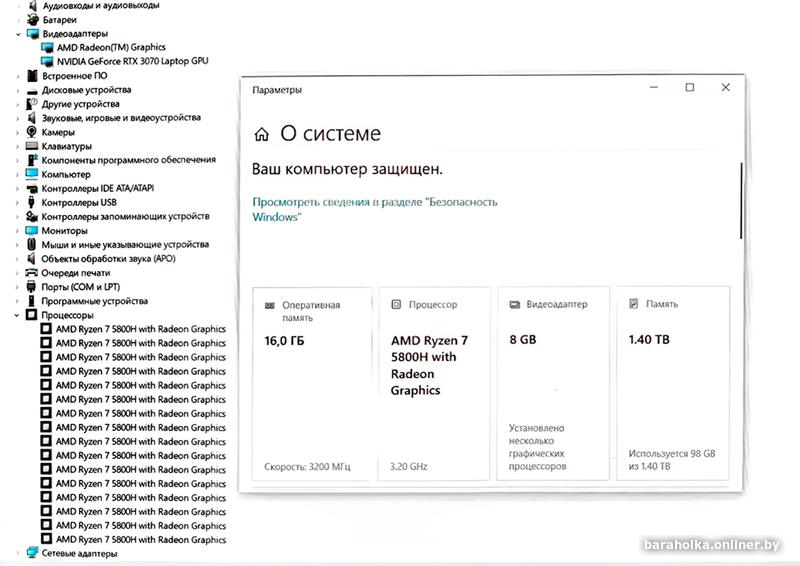
Task: Select the Очереди печати tree row
Action: coord(76,273)
